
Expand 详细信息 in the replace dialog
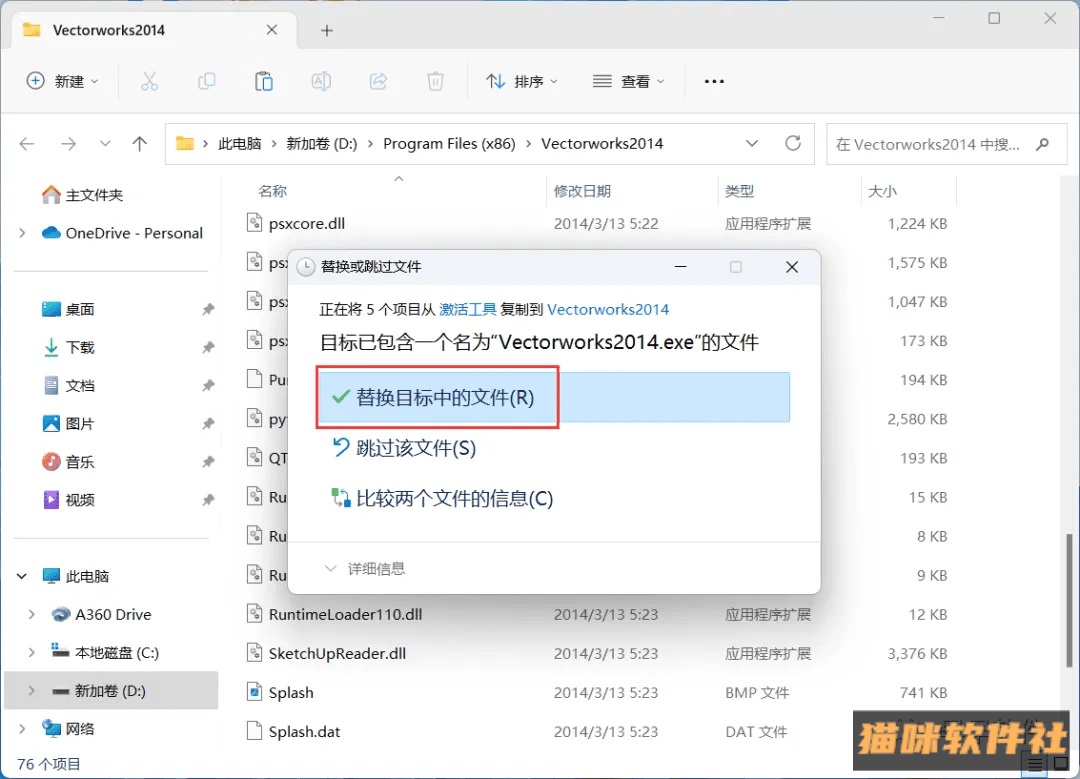[x=364, y=568]
